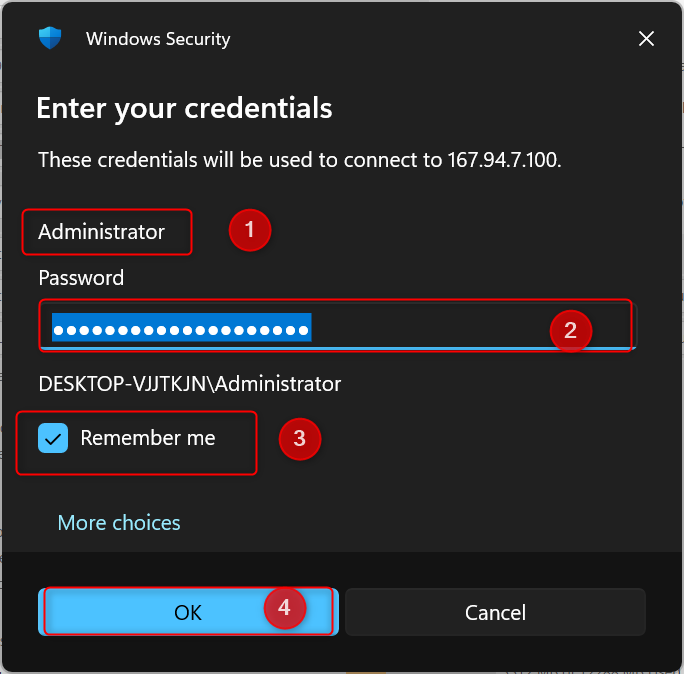This screenshot has width=684, height=674.
Task: Click the Password field label
Action: [81, 278]
